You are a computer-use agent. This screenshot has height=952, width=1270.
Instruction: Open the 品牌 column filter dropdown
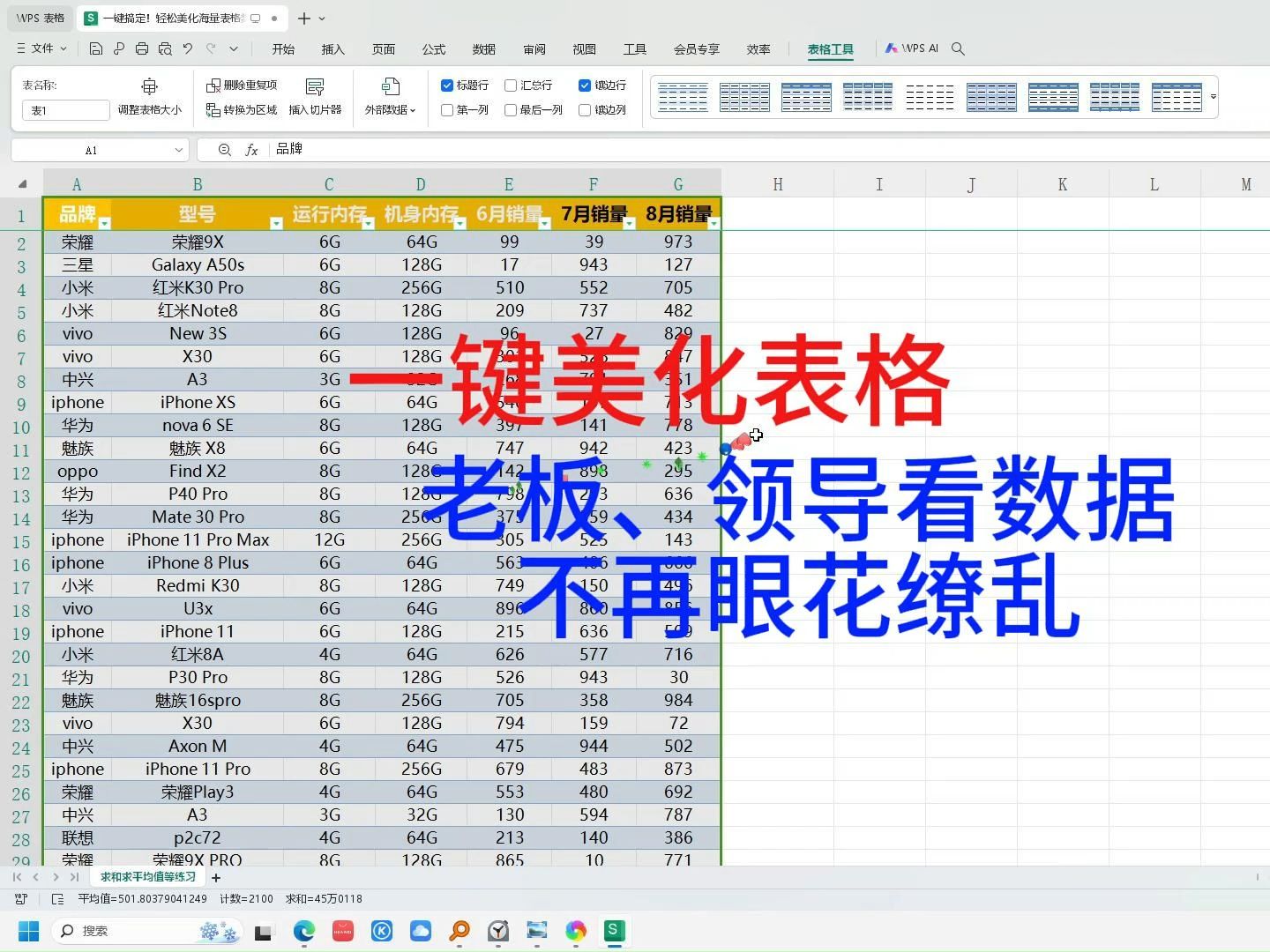pyautogui.click(x=104, y=223)
